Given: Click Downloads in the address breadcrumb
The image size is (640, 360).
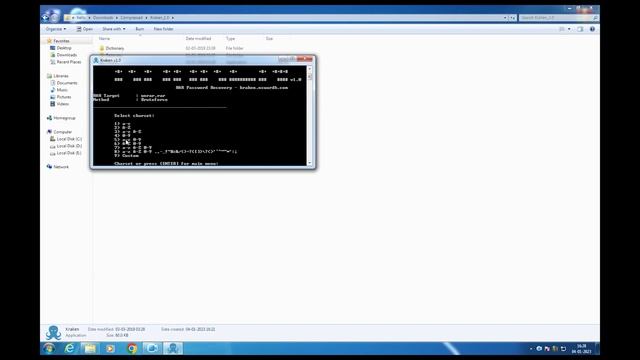Looking at the screenshot, I should 103,18.
